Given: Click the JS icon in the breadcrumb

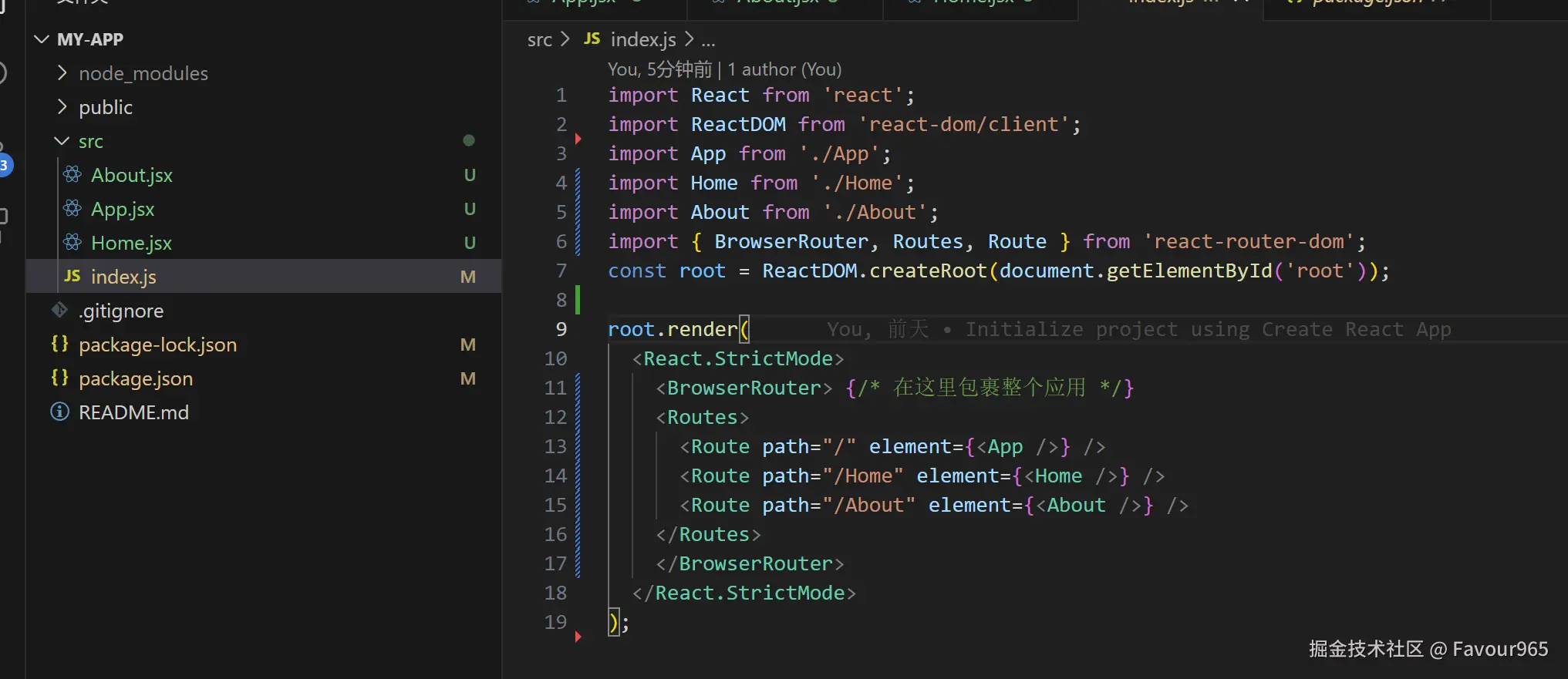Looking at the screenshot, I should click(592, 39).
